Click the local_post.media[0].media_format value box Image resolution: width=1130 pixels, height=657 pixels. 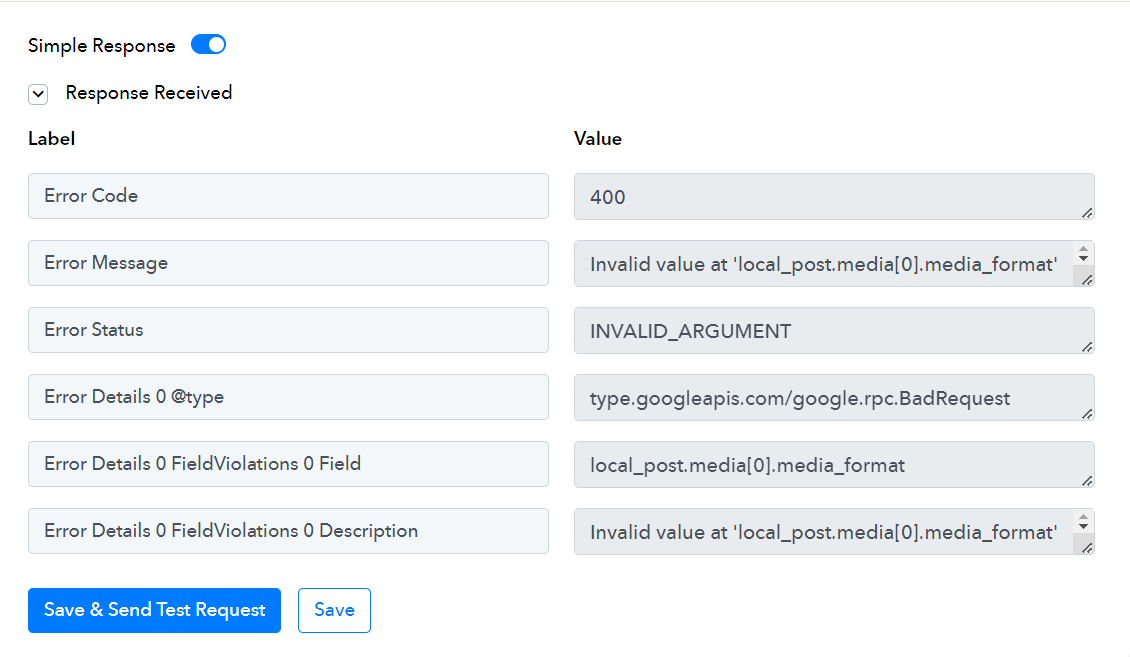pyautogui.click(x=834, y=465)
